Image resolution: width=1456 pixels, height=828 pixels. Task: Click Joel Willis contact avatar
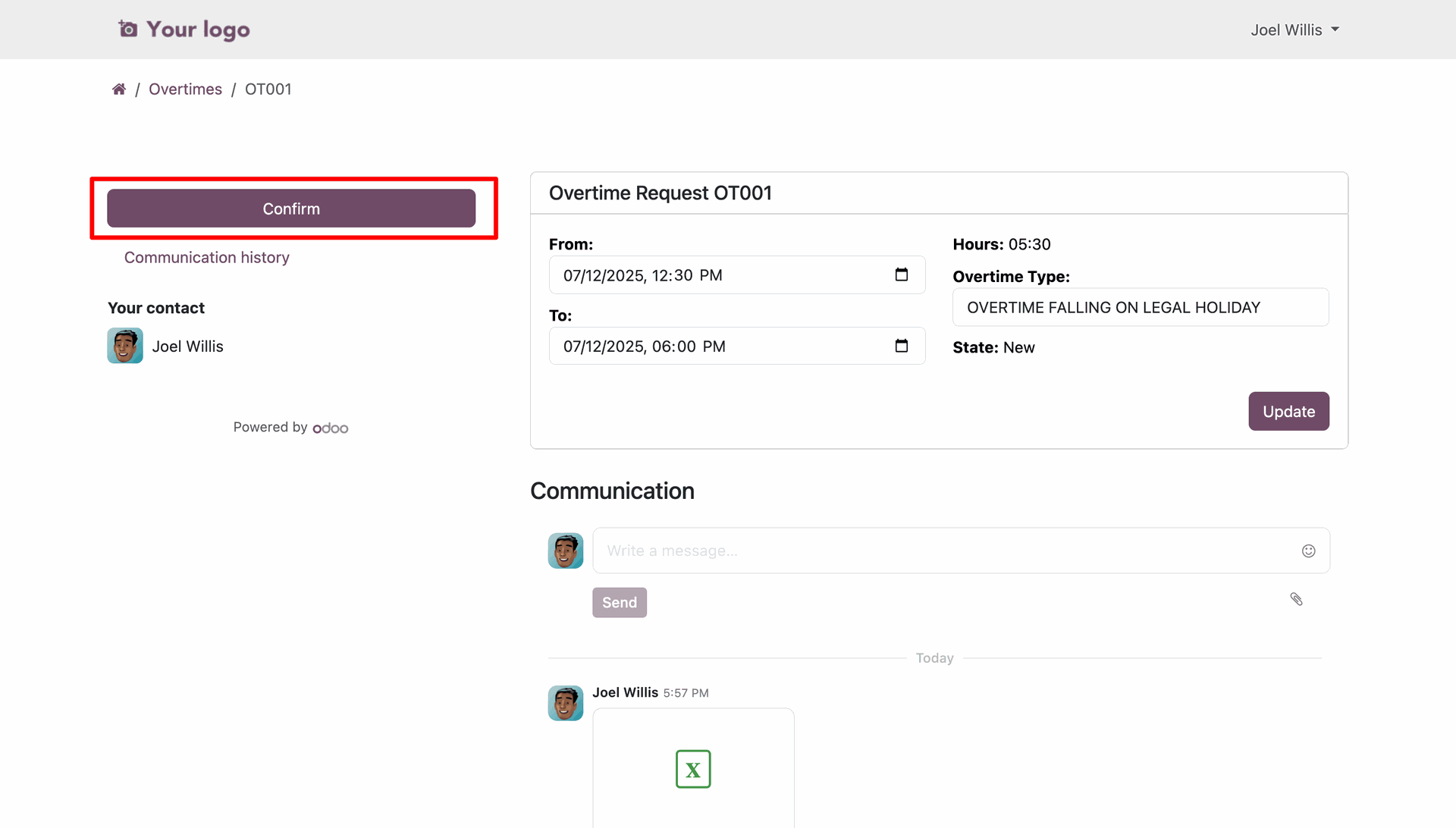click(125, 346)
